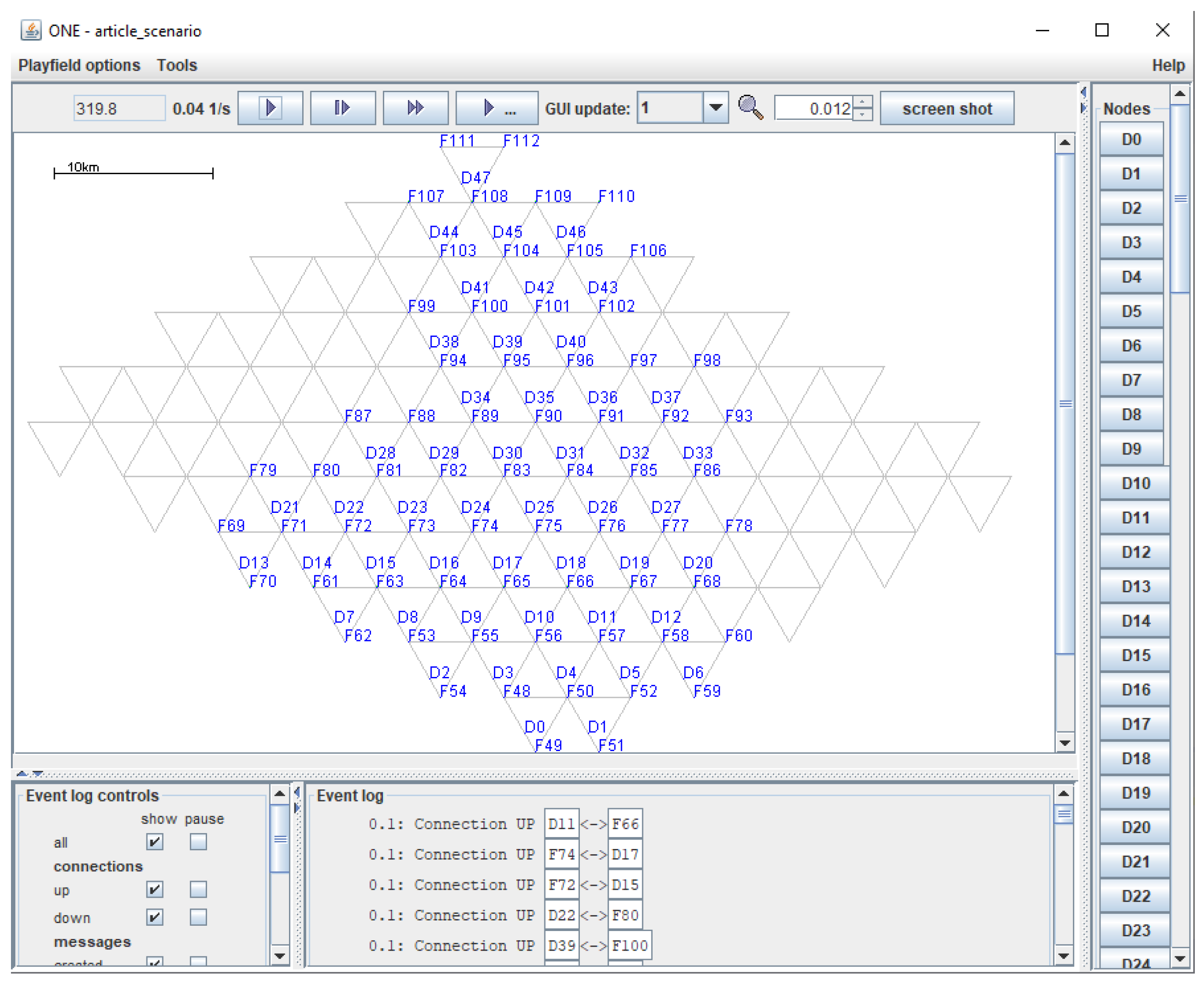Click the magnifying glass zoom icon
Viewport: 1204px width, 981px height.
[x=750, y=107]
